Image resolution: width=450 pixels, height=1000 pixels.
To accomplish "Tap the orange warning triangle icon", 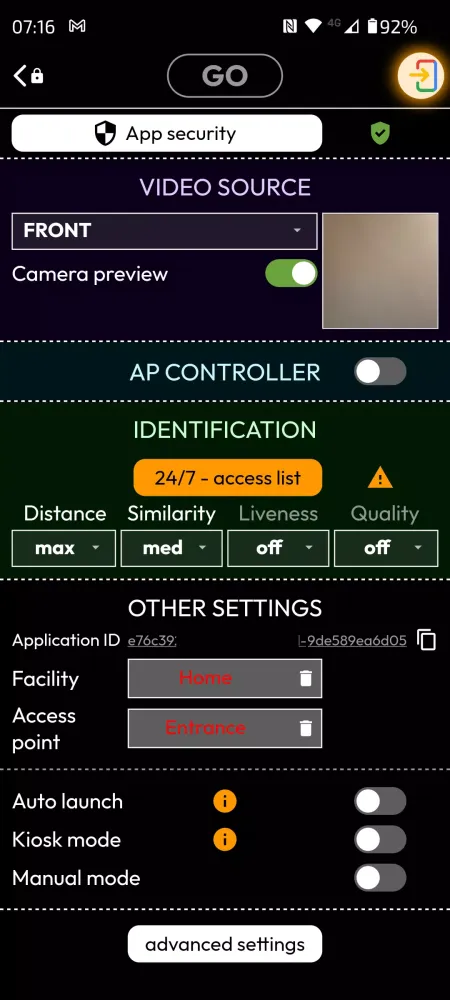I will (x=380, y=478).
